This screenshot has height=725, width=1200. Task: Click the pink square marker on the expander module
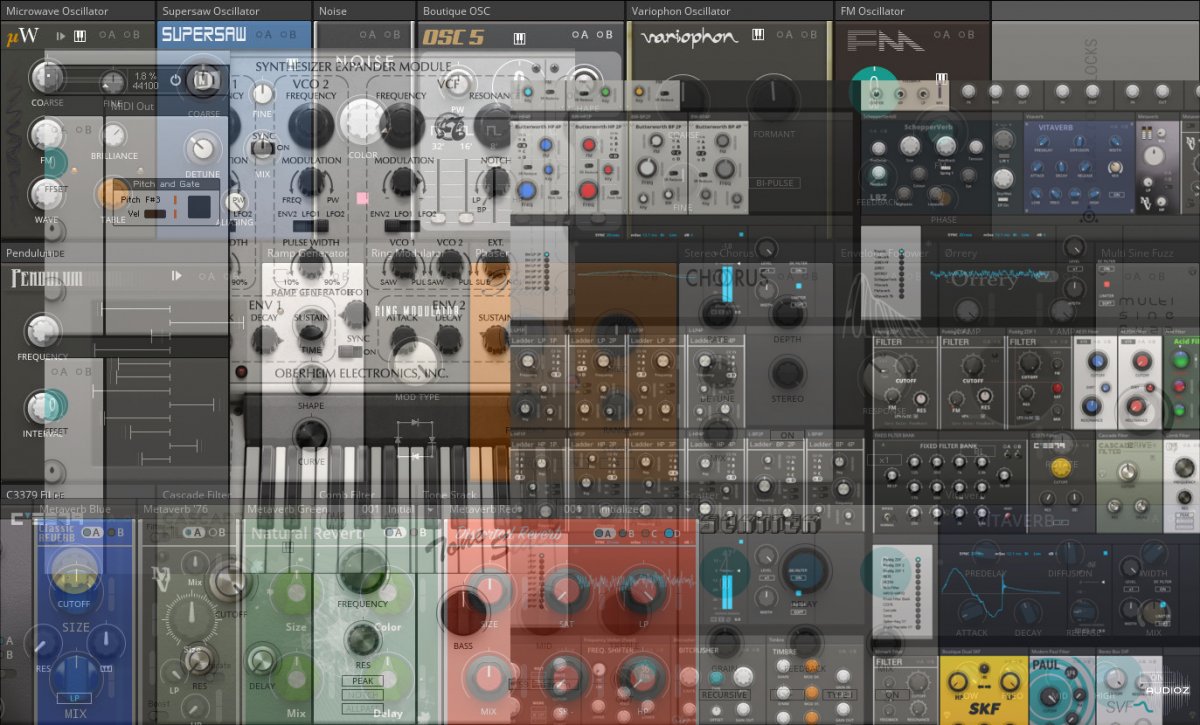pos(361,198)
